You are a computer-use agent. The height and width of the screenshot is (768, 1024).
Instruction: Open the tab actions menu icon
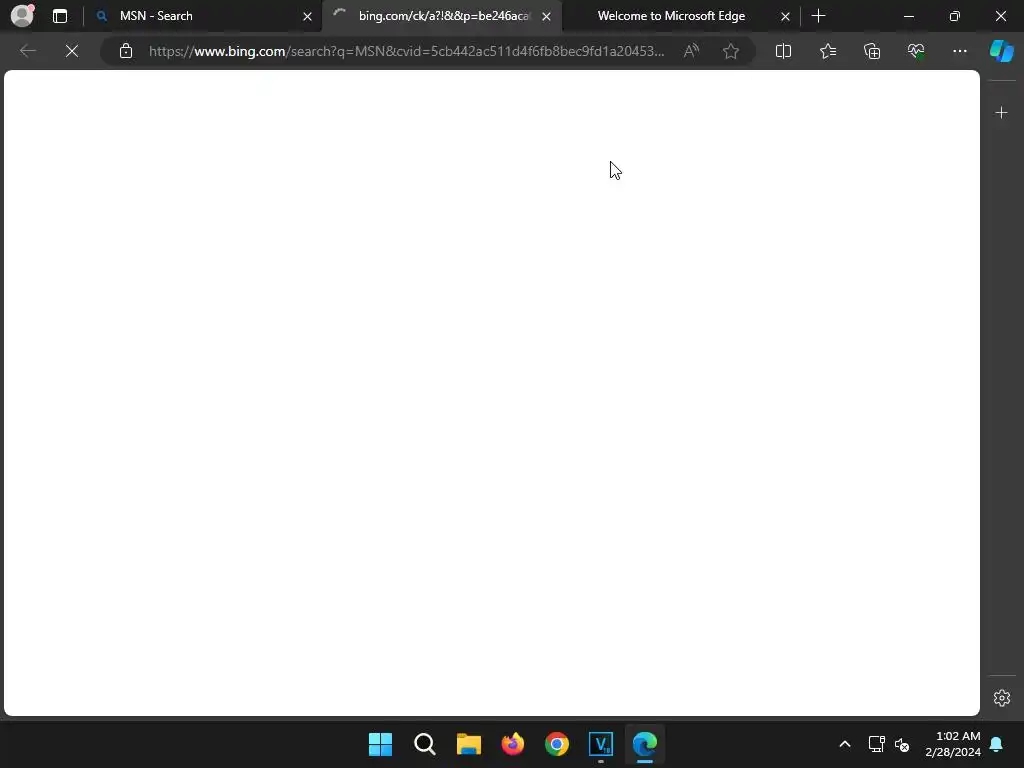point(59,16)
